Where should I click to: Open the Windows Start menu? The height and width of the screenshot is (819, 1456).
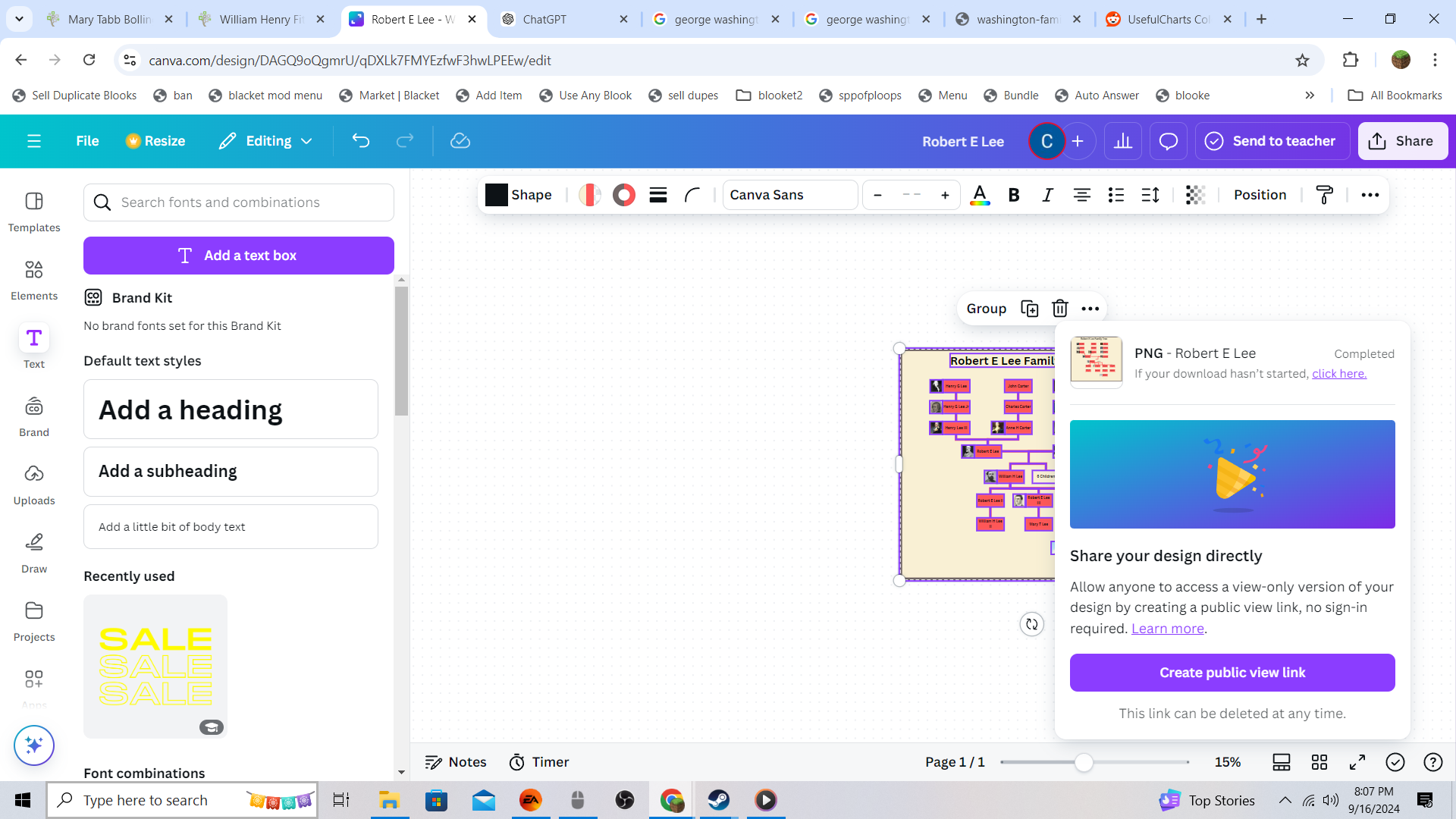point(23,800)
